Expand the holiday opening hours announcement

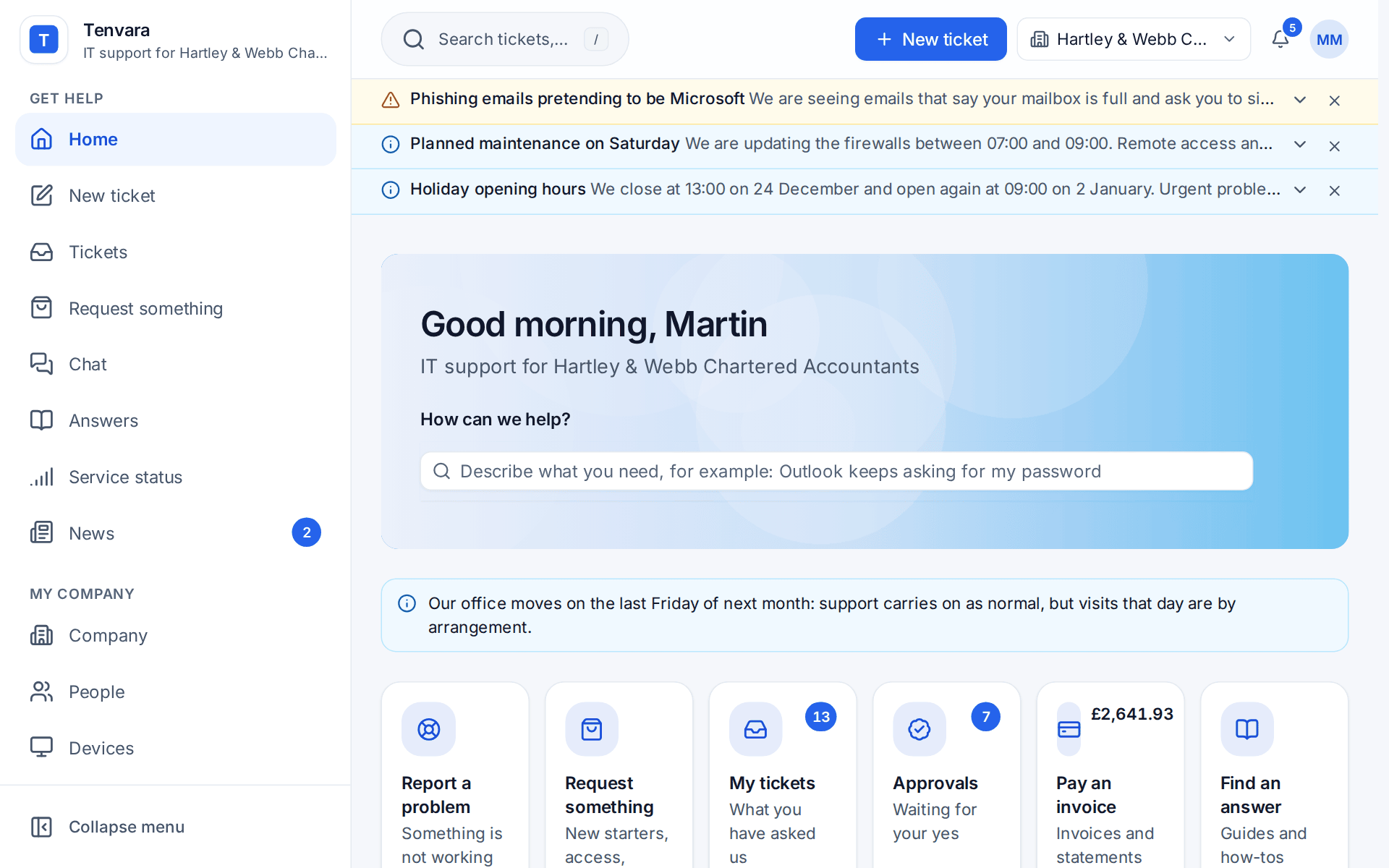tap(1300, 190)
